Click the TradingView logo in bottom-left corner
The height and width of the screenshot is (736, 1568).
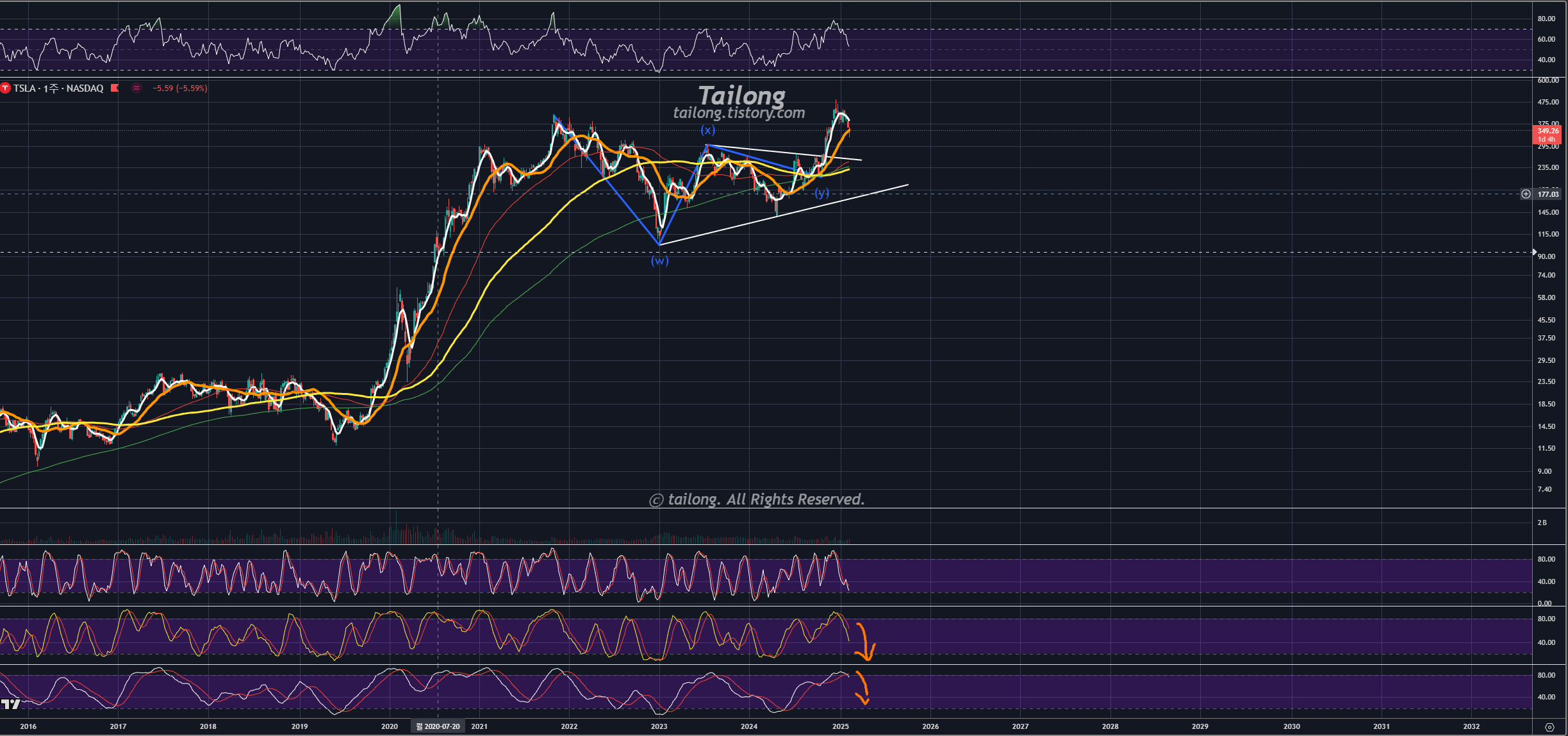click(10, 704)
